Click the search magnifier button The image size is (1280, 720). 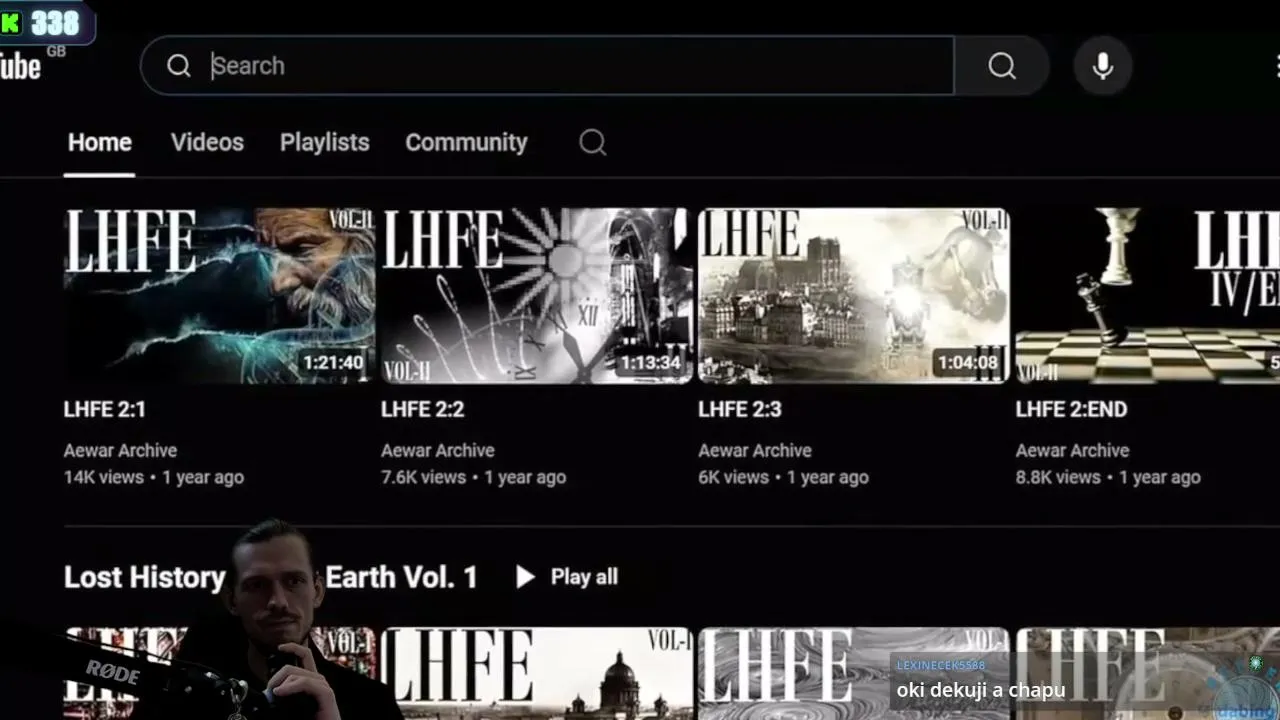(1002, 66)
